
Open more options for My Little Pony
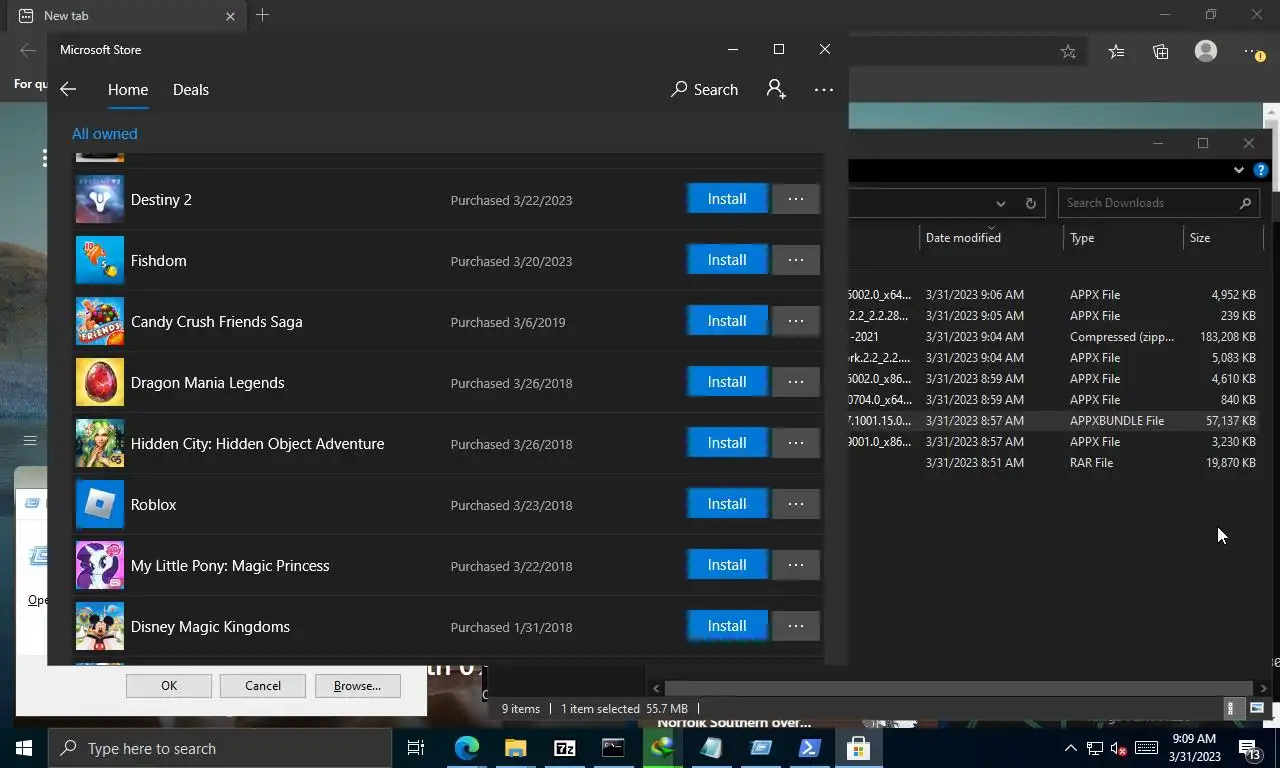[796, 565]
